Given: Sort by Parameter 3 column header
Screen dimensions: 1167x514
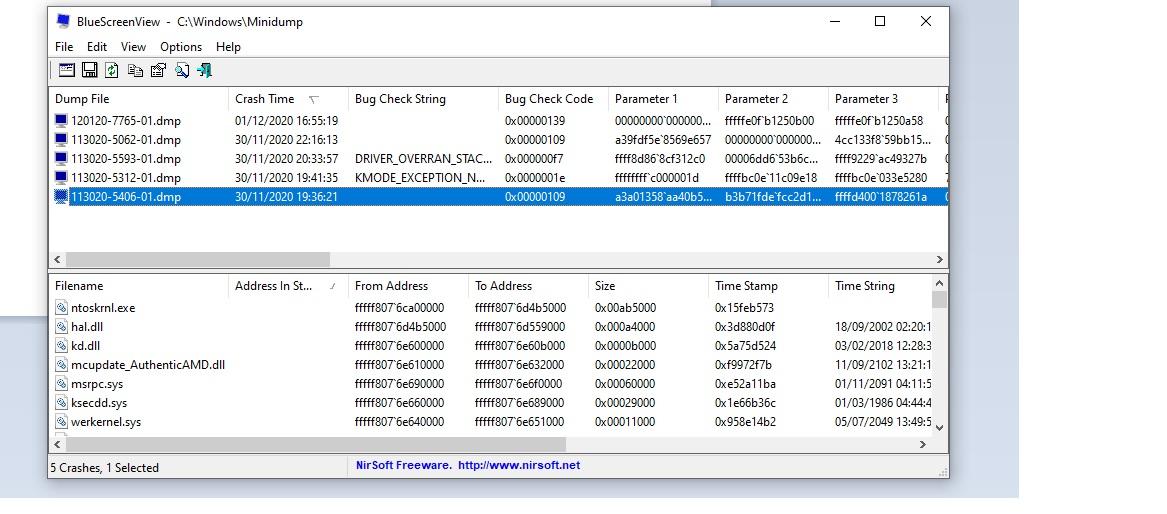Looking at the screenshot, I should pyautogui.click(x=883, y=99).
